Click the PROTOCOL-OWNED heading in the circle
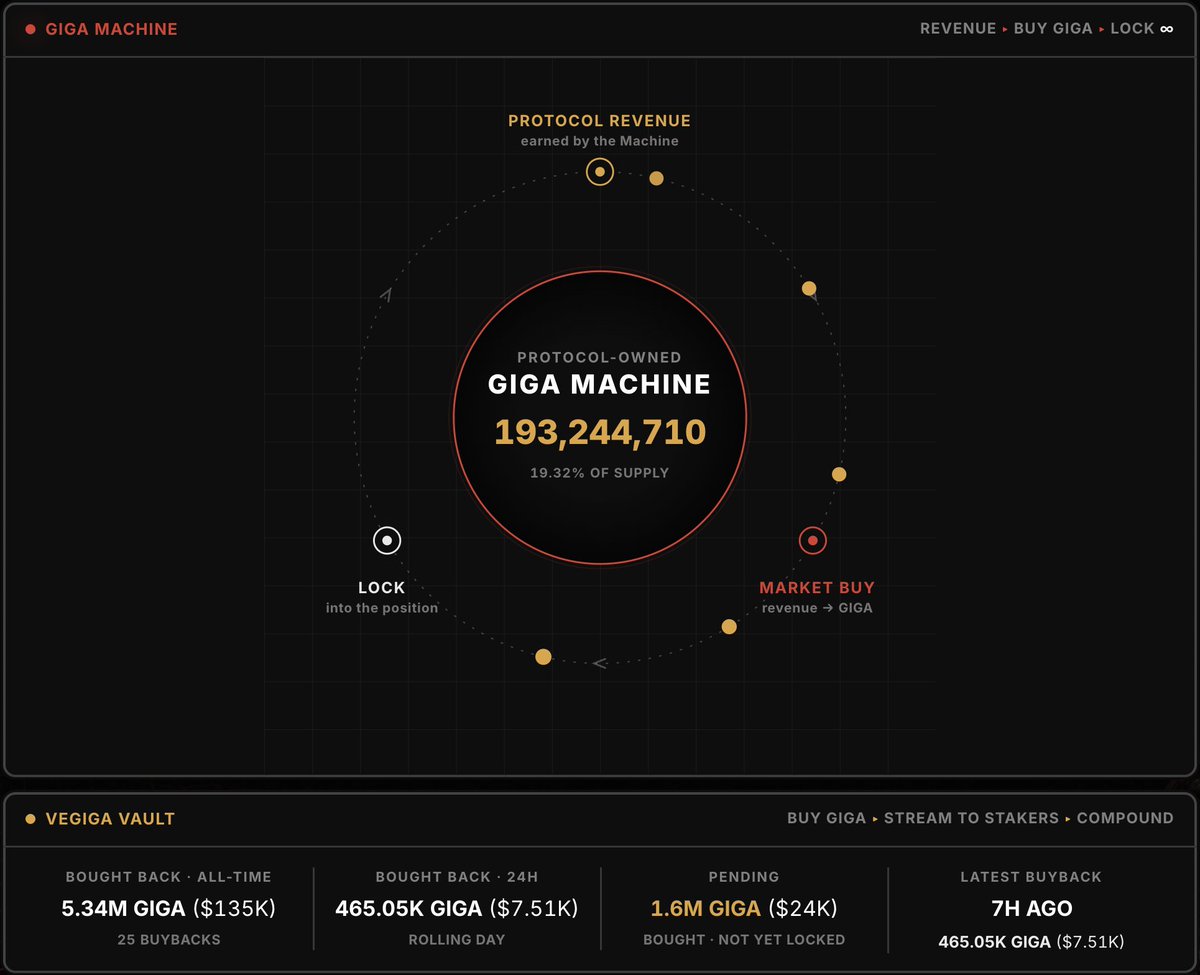1200x975 pixels. point(600,357)
